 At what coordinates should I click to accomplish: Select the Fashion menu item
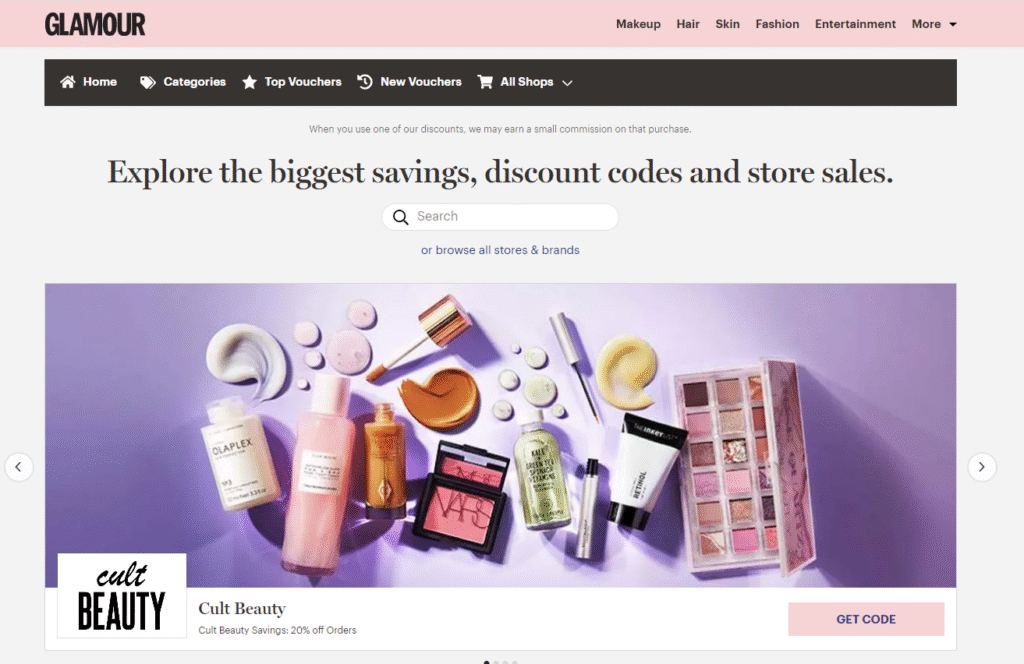(x=777, y=24)
